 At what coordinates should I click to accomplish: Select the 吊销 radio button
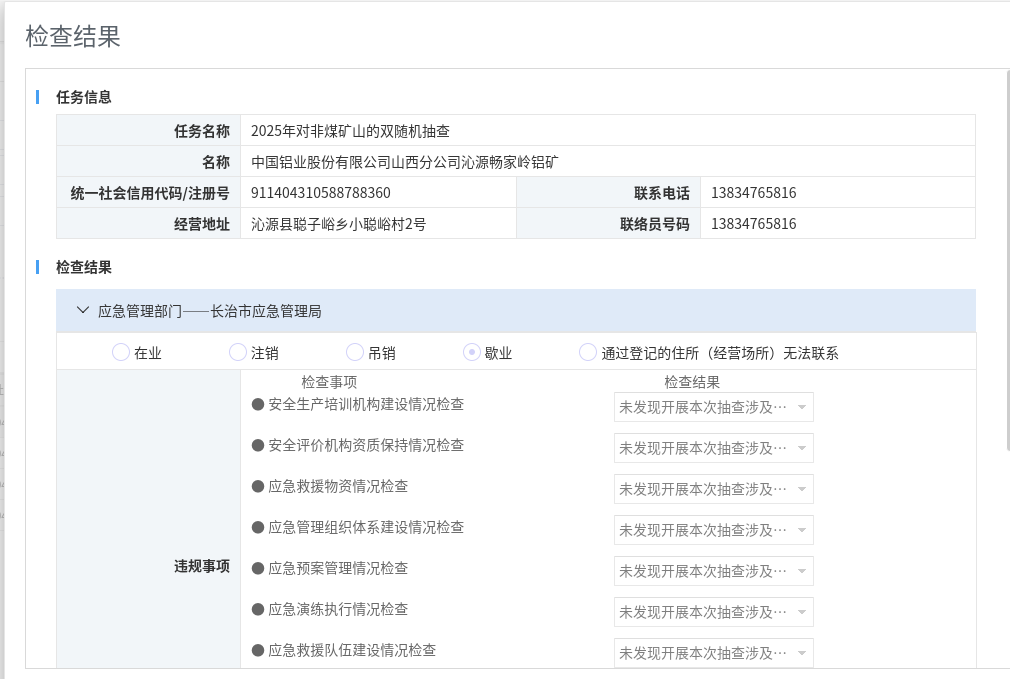click(x=355, y=352)
